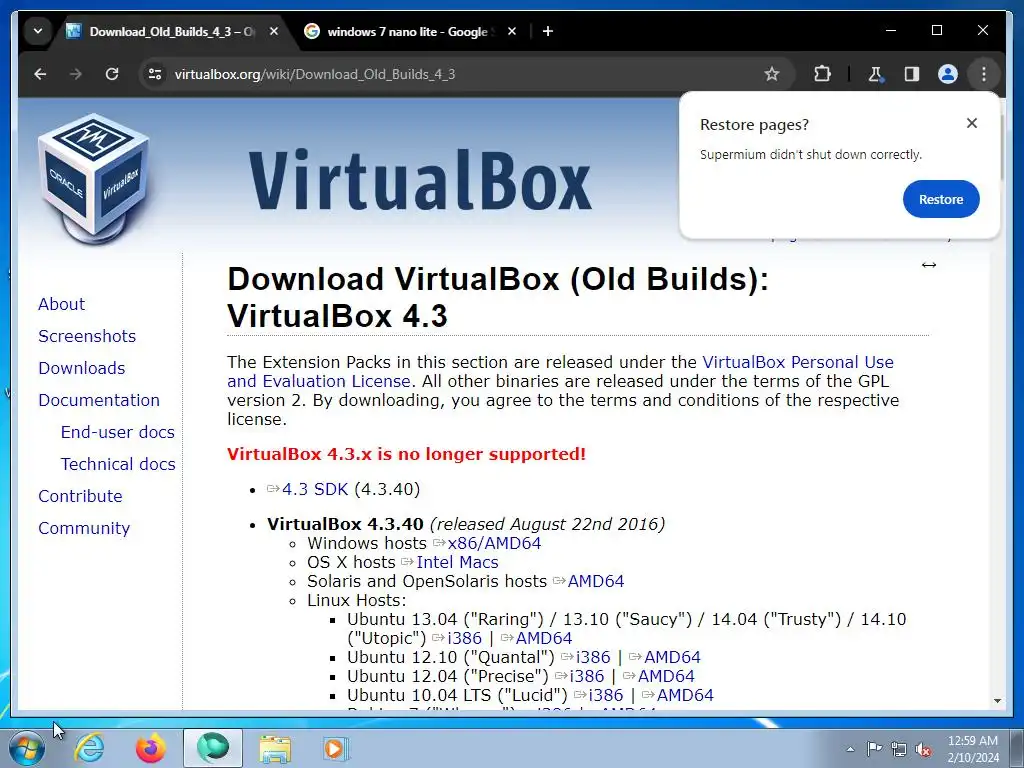Open the Extensions puzzle icon
The width and height of the screenshot is (1024, 768).
coord(822,74)
